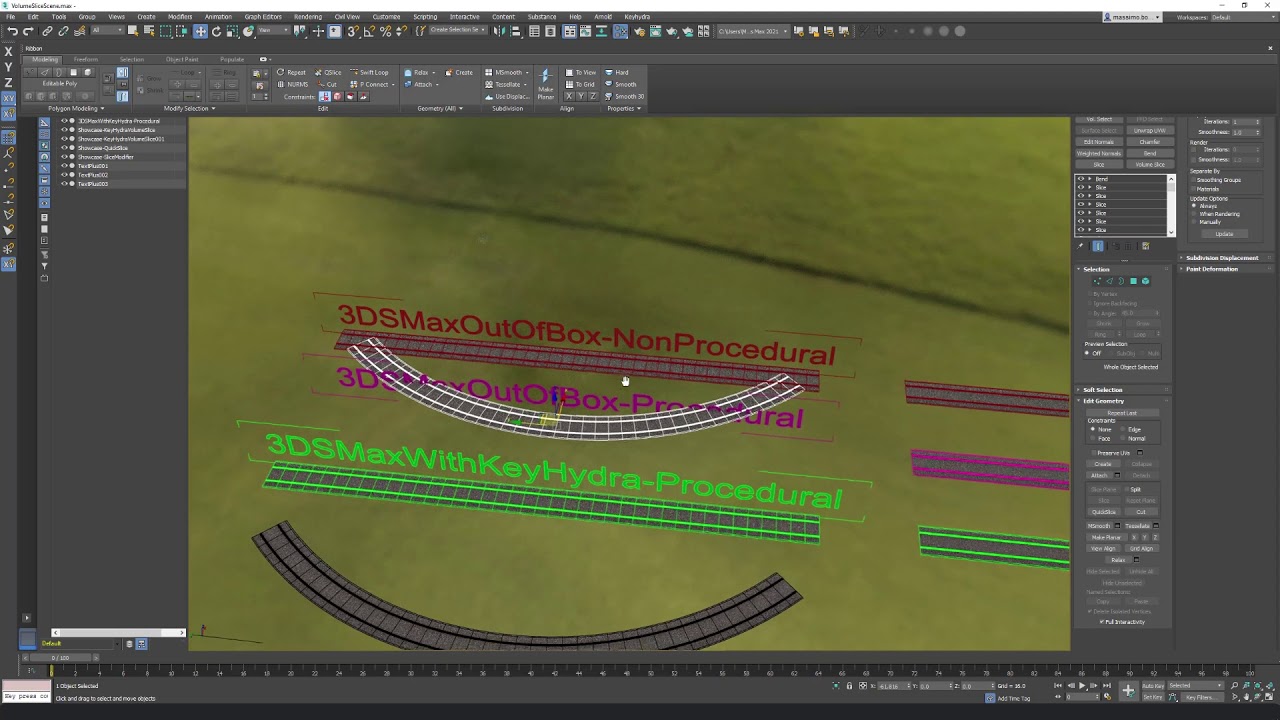
Task: Click the Scene Explorer horizontal scrollbar
Action: (x=119, y=633)
